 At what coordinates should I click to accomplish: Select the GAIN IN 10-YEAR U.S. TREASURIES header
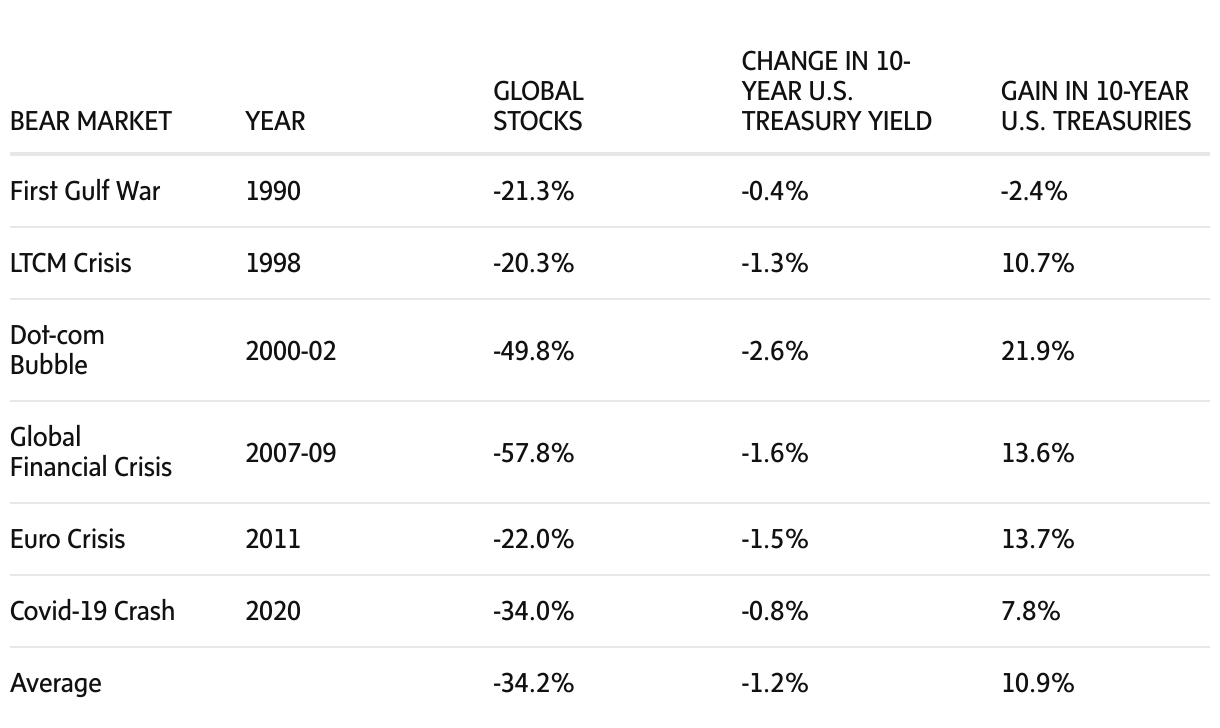coord(1095,106)
